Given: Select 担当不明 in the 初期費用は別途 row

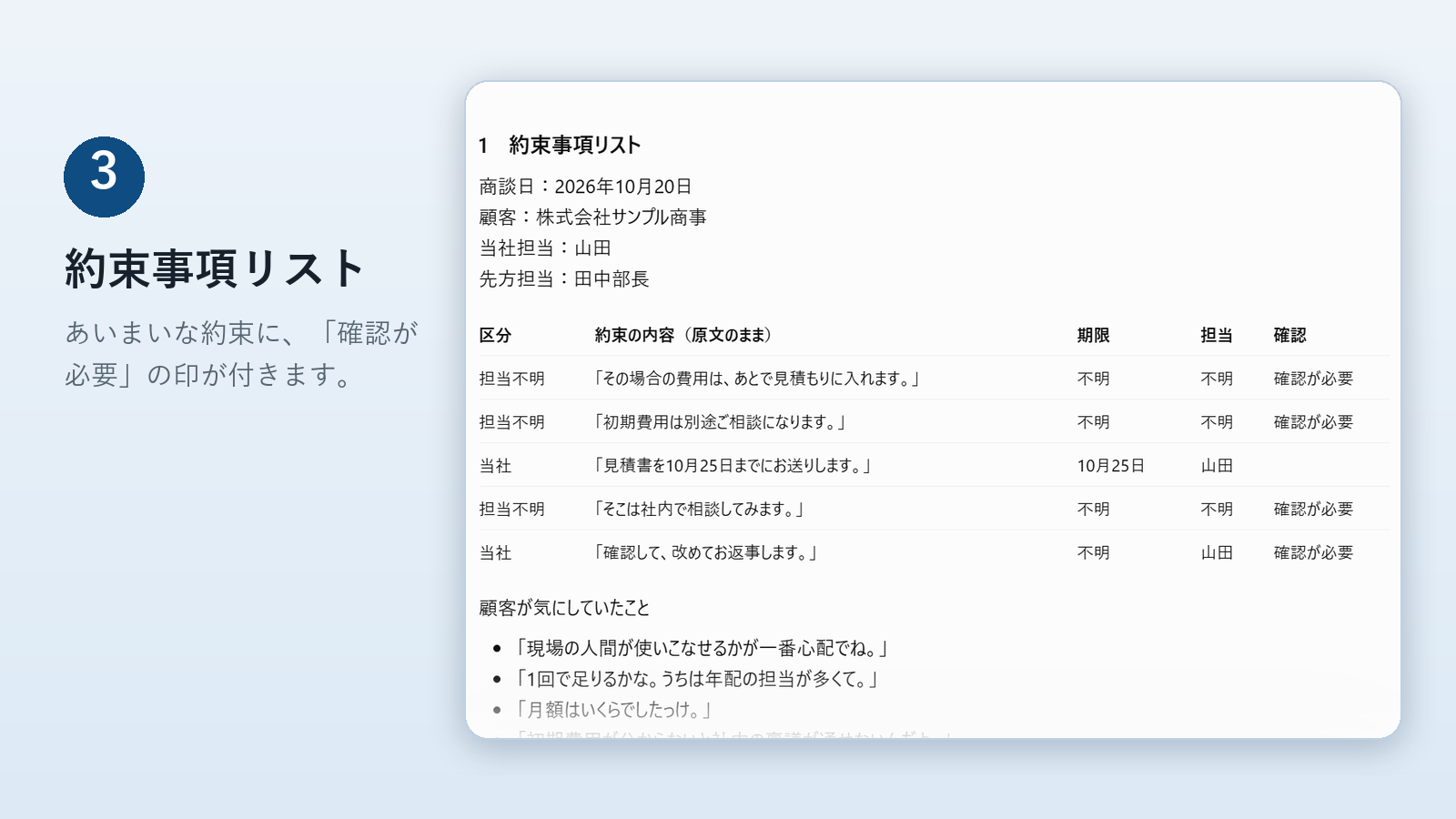Looking at the screenshot, I should [512, 422].
